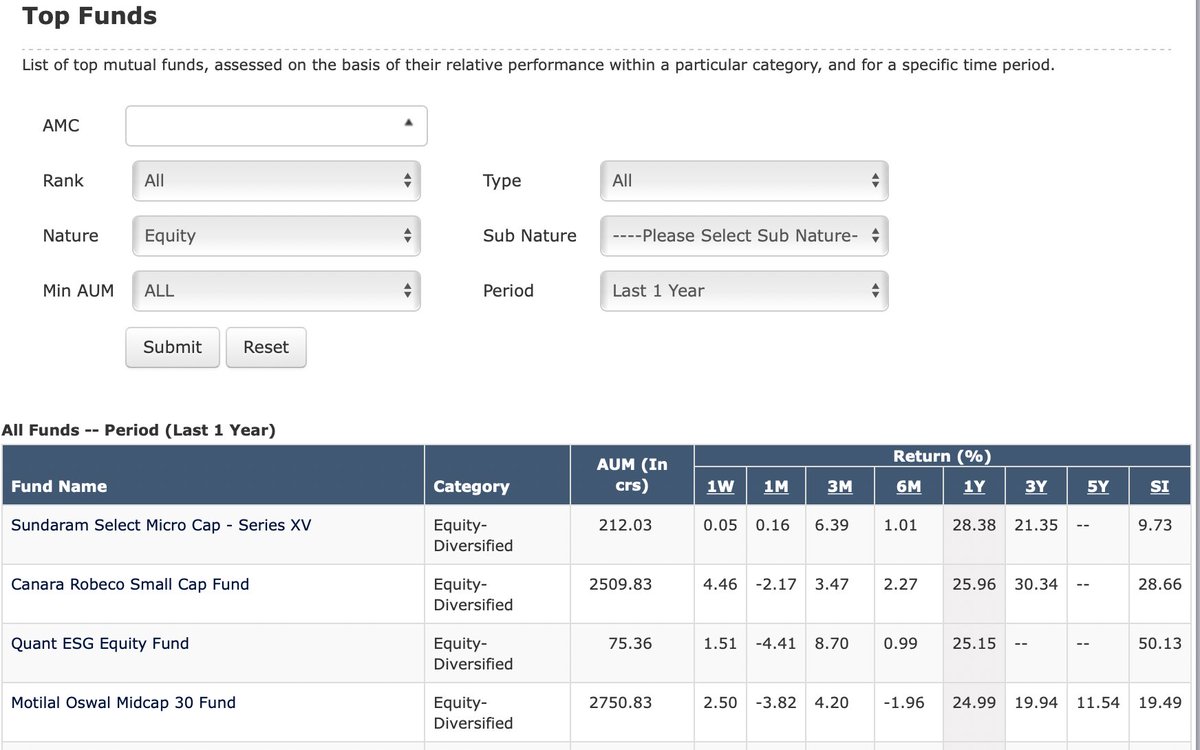Click AUM value 75.36
This screenshot has width=1200, height=750.
[x=630, y=643]
